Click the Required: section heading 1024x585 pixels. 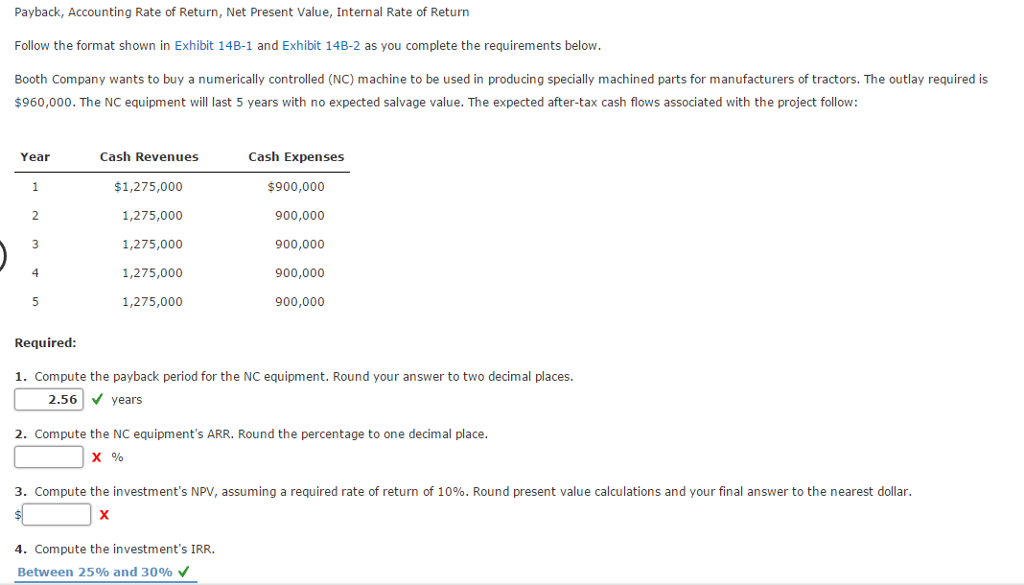(x=44, y=342)
